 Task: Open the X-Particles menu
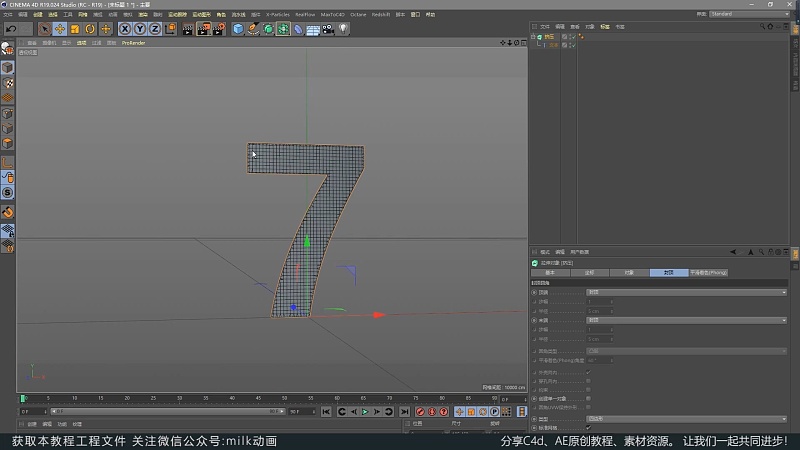click(278, 15)
